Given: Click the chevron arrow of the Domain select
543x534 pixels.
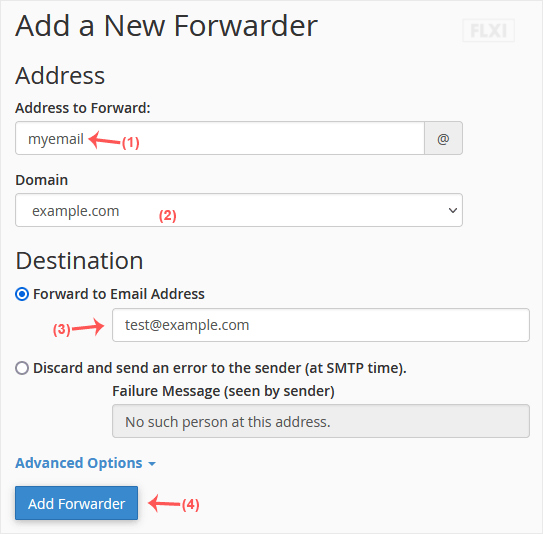Looking at the screenshot, I should [453, 210].
